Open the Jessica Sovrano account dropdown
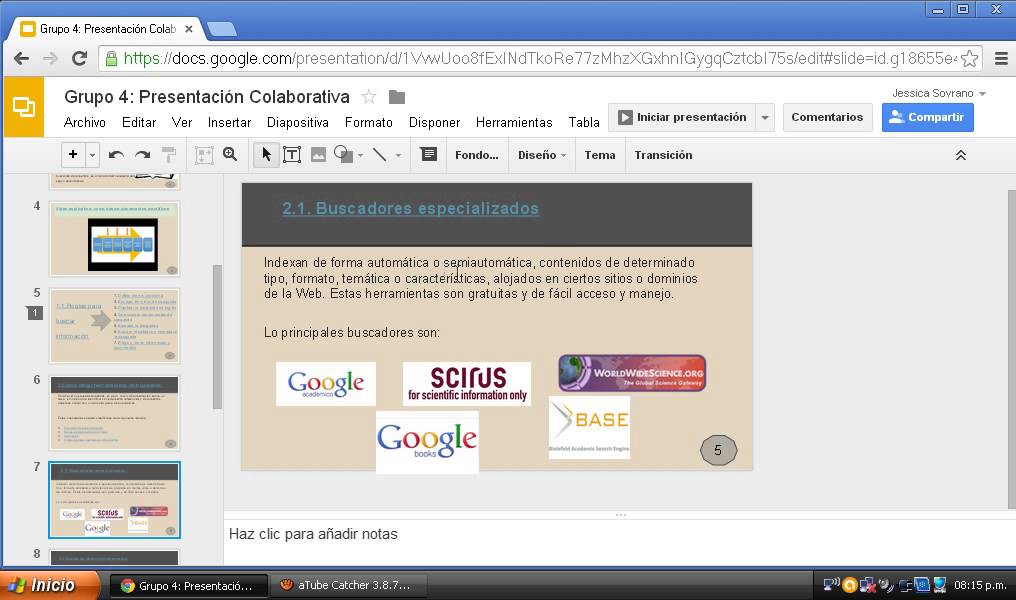The width and height of the screenshot is (1016, 600). tap(939, 93)
